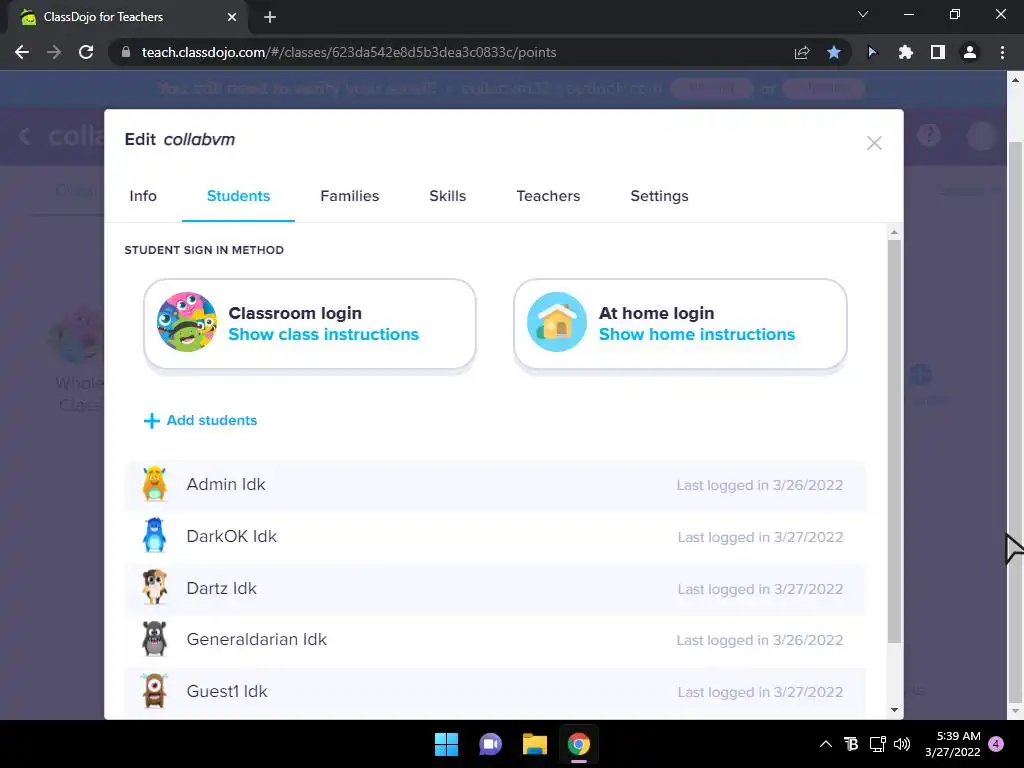Click Show class instructions link

(x=323, y=334)
